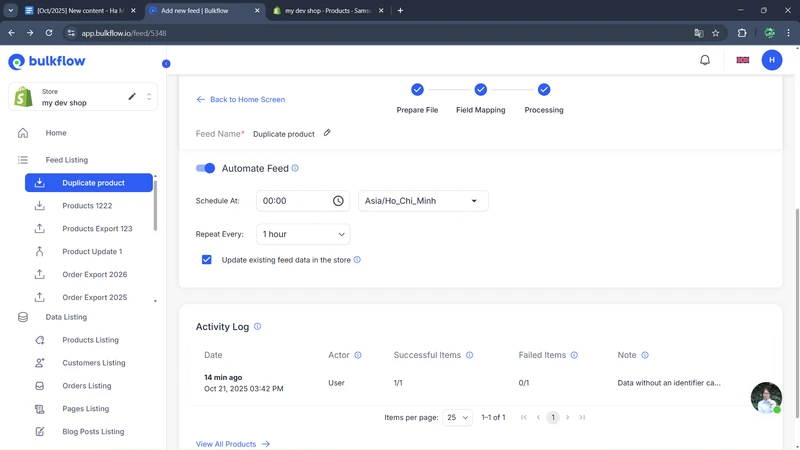Open the Asia/Ho_Chi_Minh timezone dropdown
The image size is (800, 450).
pos(423,201)
